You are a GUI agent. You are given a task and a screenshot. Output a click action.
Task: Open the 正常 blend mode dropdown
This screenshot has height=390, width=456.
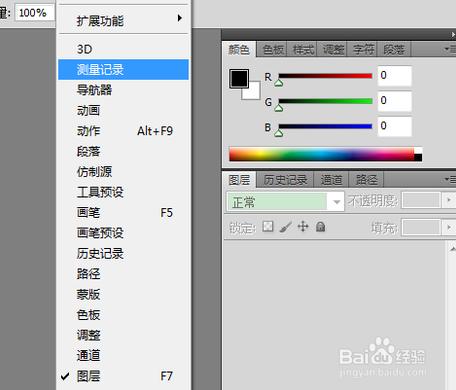285,201
